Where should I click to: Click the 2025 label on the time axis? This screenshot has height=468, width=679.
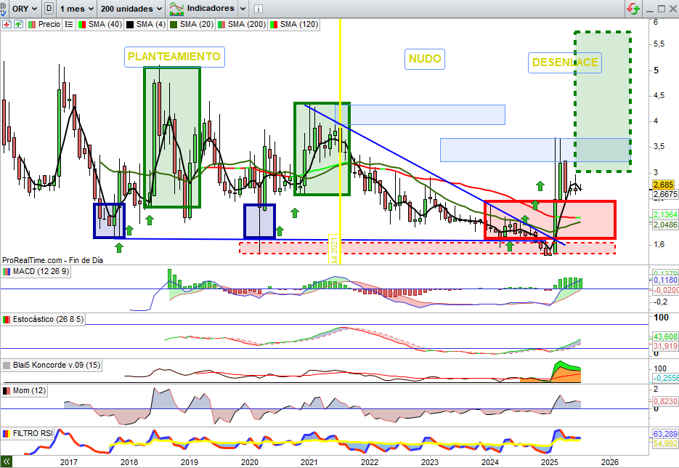(x=550, y=462)
